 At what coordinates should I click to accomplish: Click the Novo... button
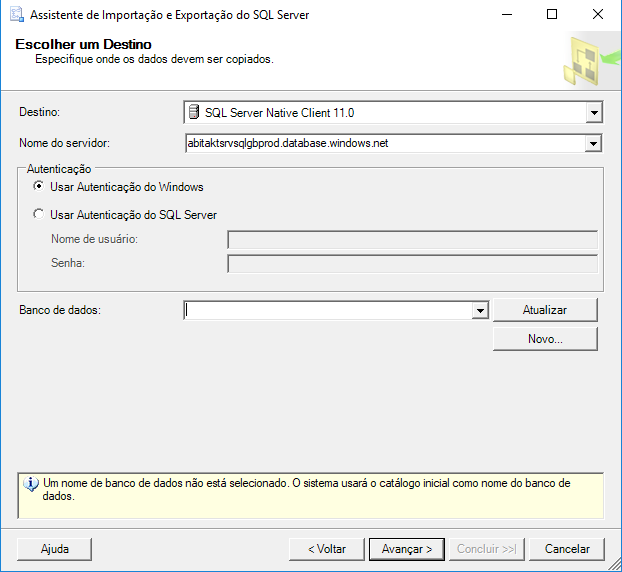click(545, 339)
